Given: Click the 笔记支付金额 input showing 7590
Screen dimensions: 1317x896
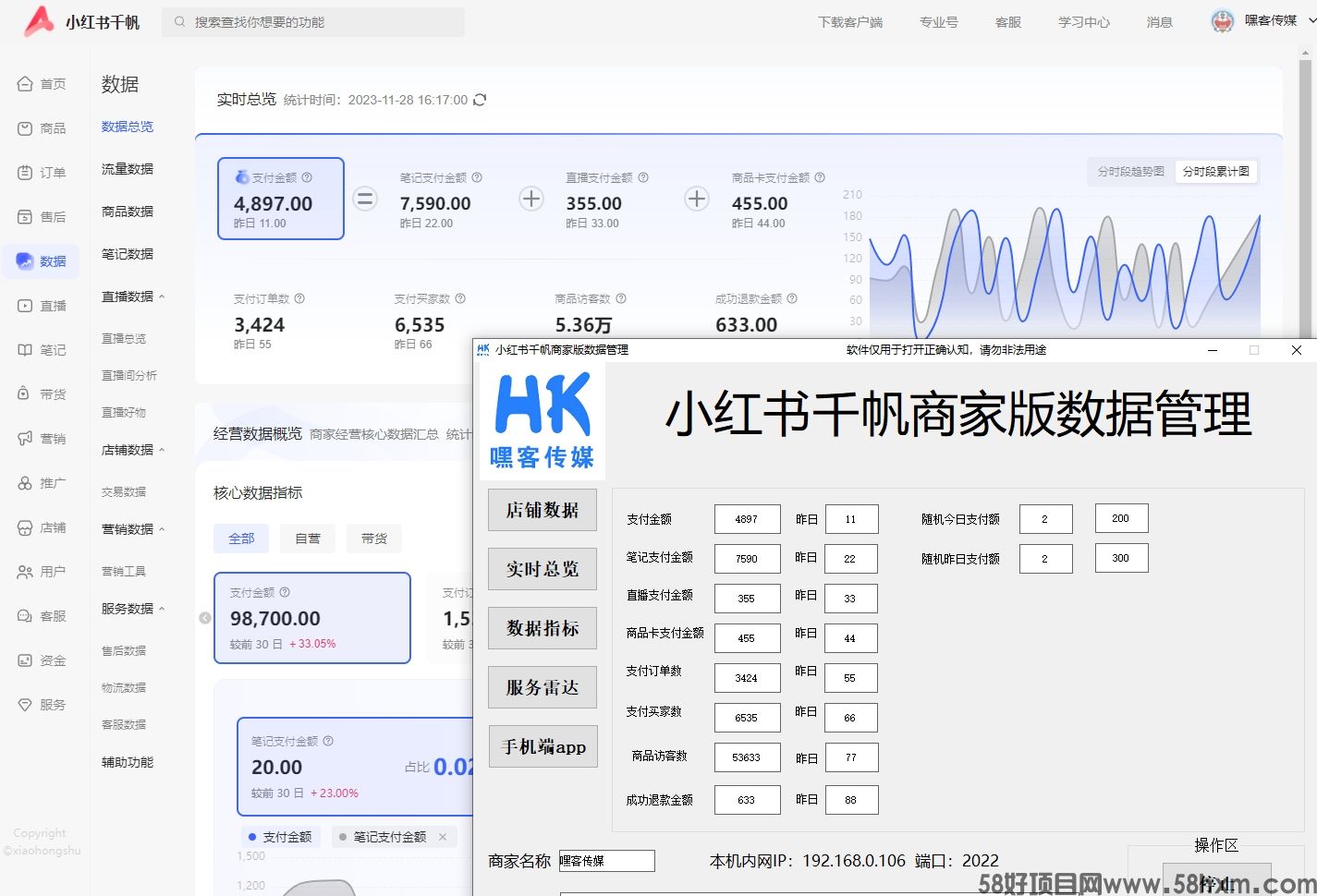Looking at the screenshot, I should (x=747, y=559).
